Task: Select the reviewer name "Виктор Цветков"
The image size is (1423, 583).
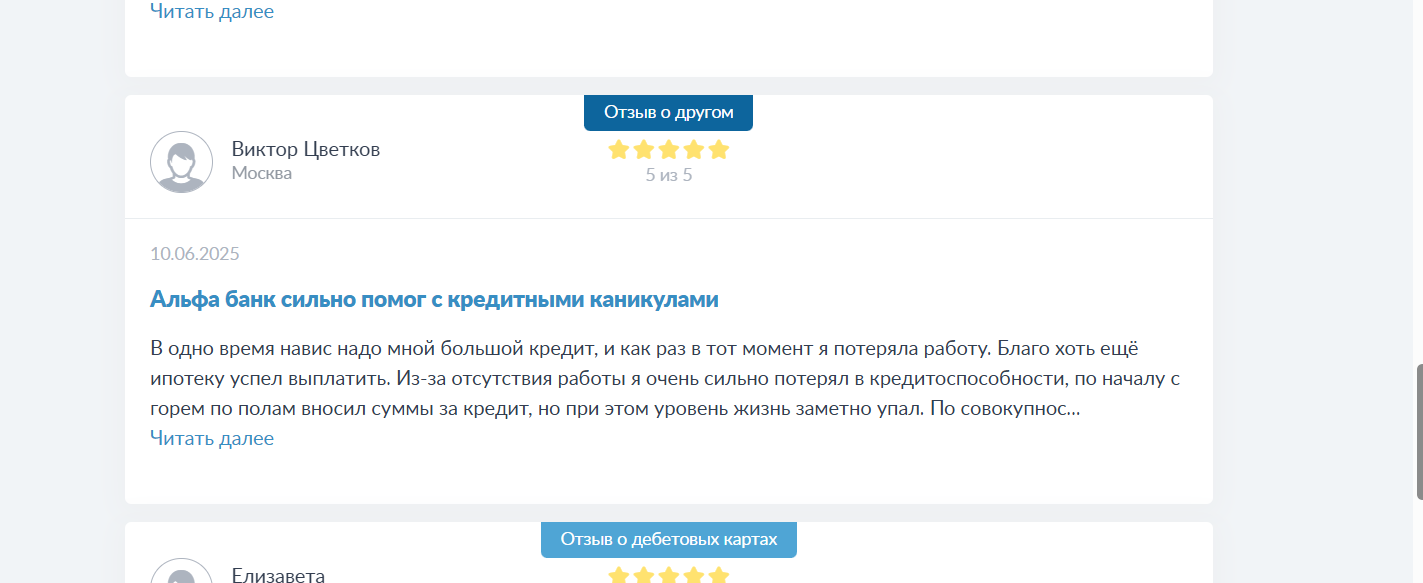Action: [x=306, y=149]
